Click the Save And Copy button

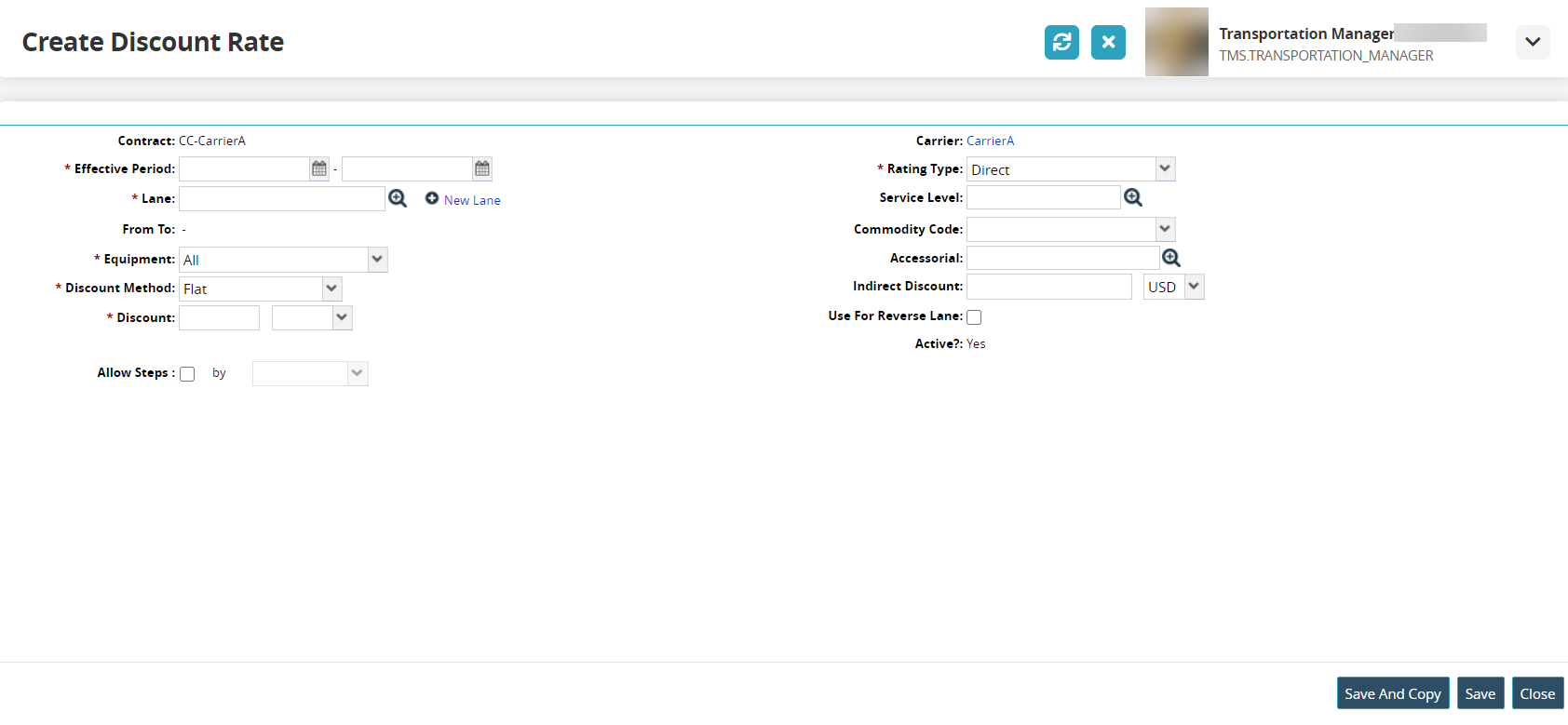tap(1393, 693)
